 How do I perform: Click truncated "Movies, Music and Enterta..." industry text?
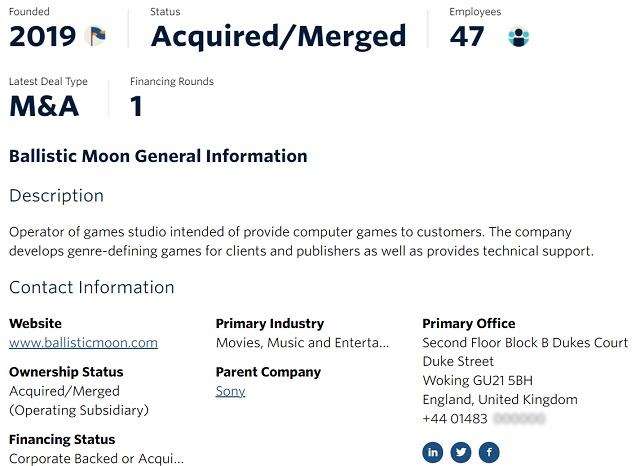click(302, 343)
